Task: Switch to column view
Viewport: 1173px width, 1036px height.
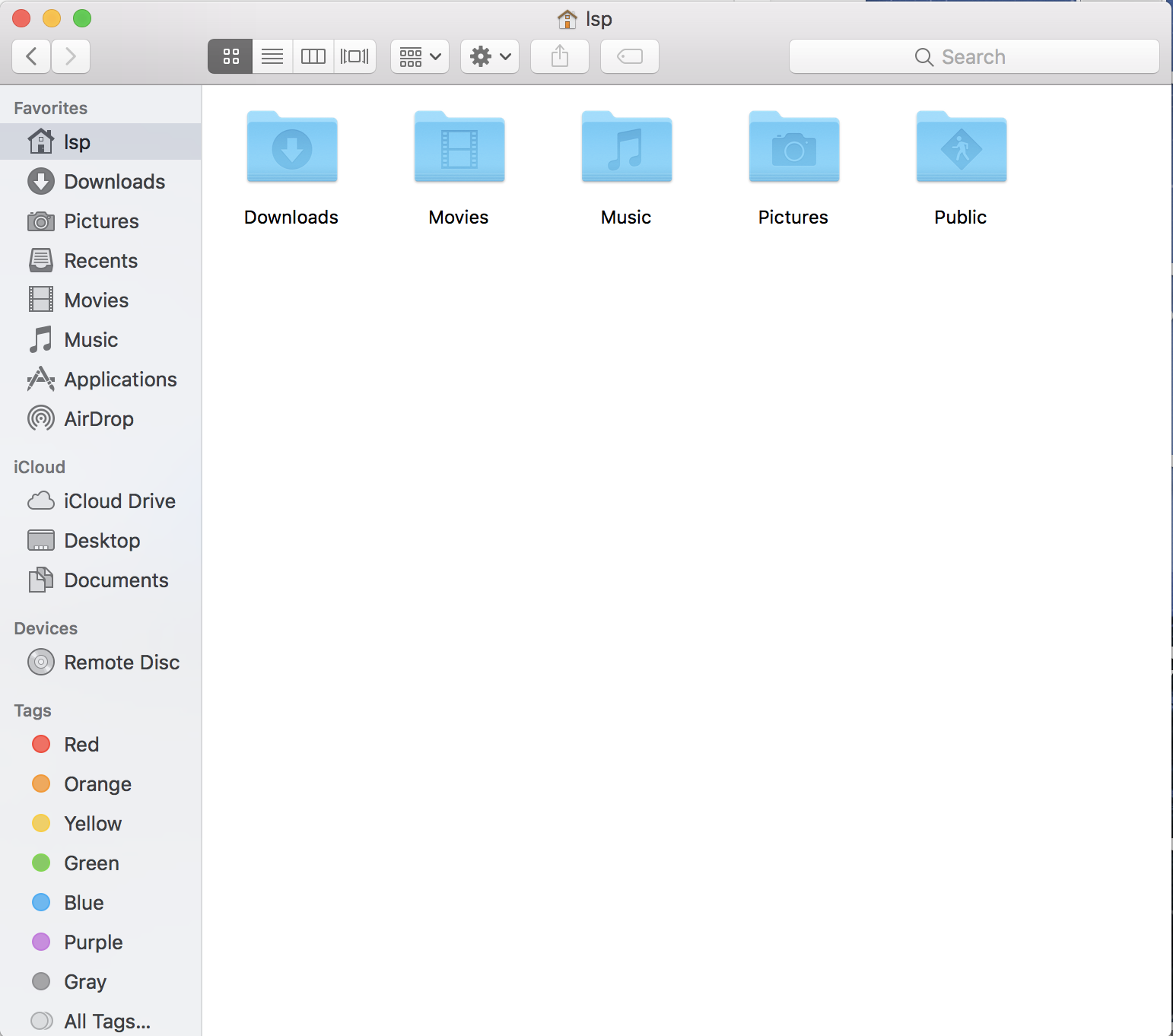Action: point(313,56)
